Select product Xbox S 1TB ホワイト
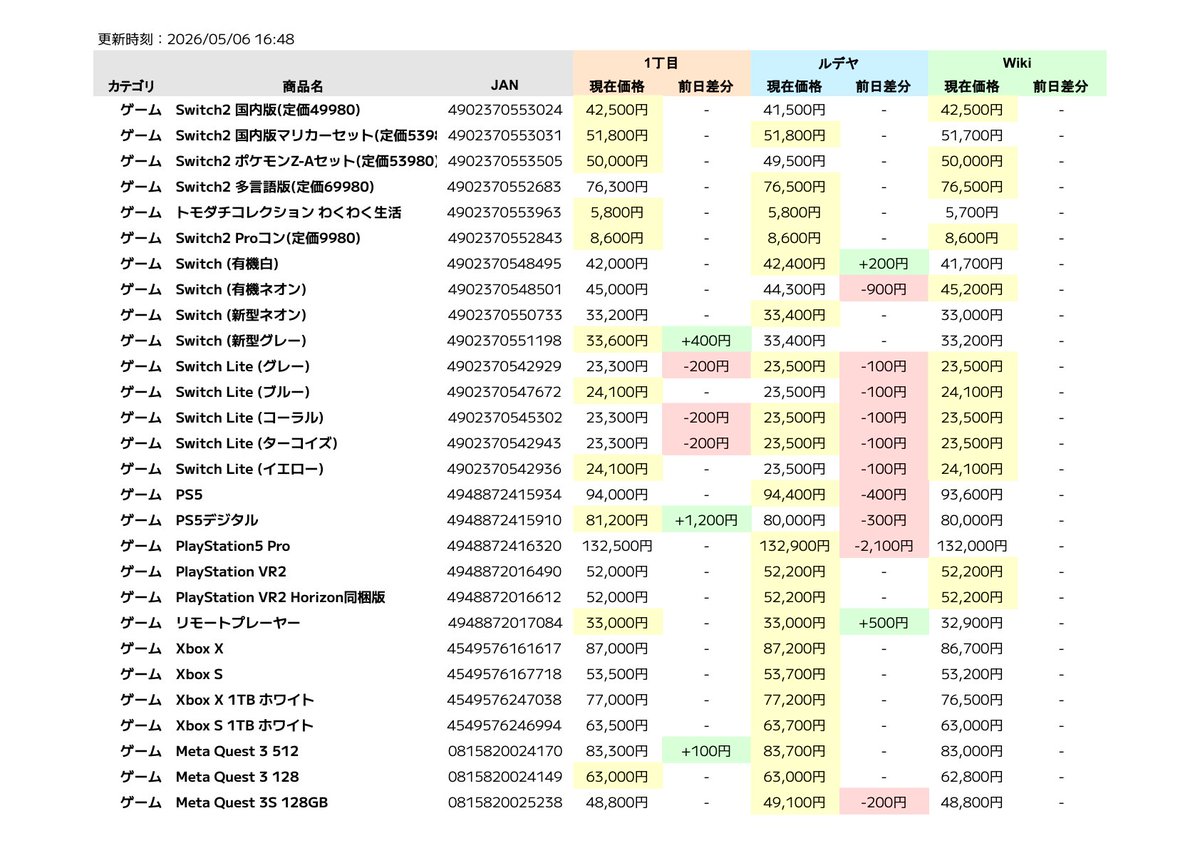 (x=244, y=725)
